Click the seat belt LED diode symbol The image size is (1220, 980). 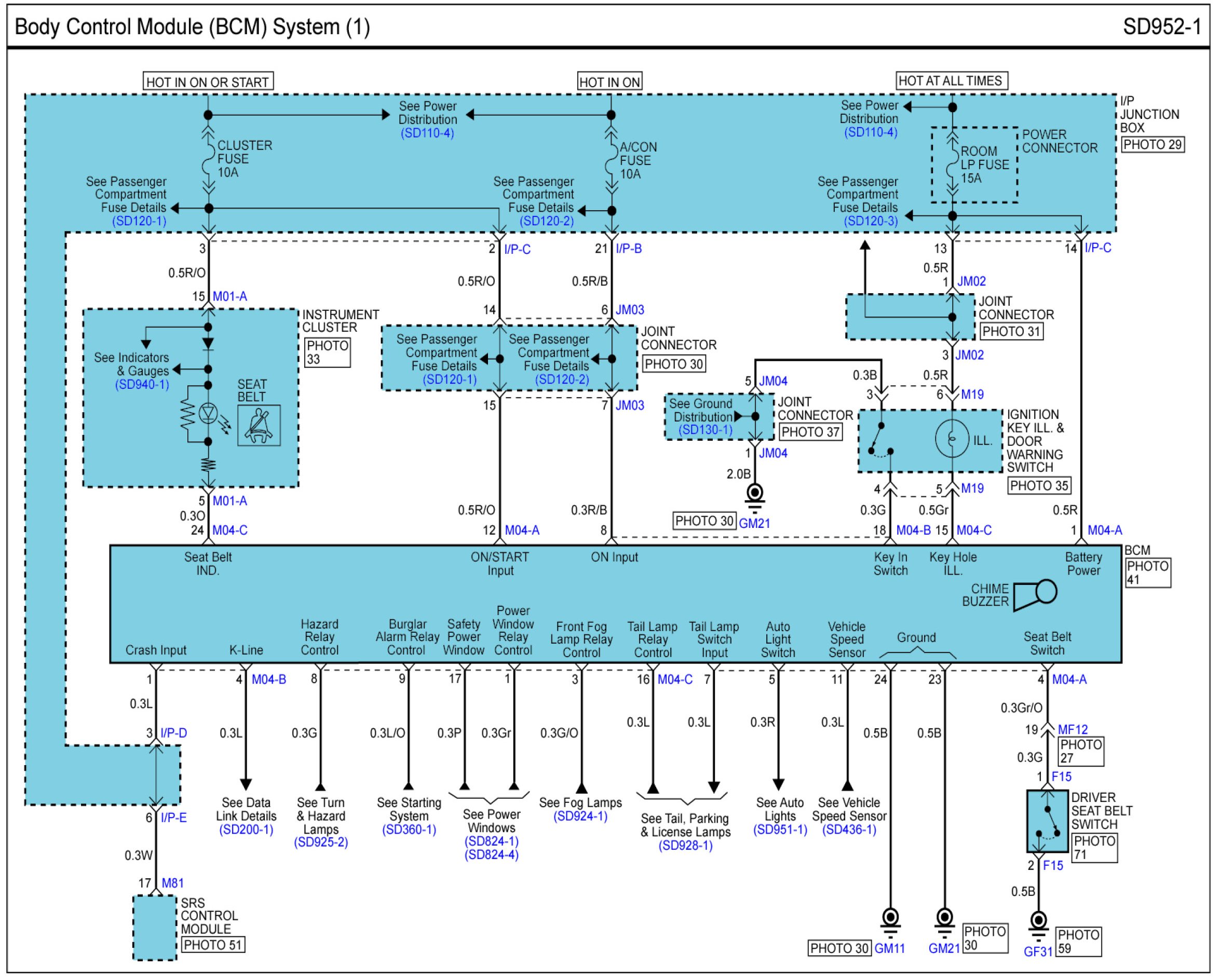209,414
